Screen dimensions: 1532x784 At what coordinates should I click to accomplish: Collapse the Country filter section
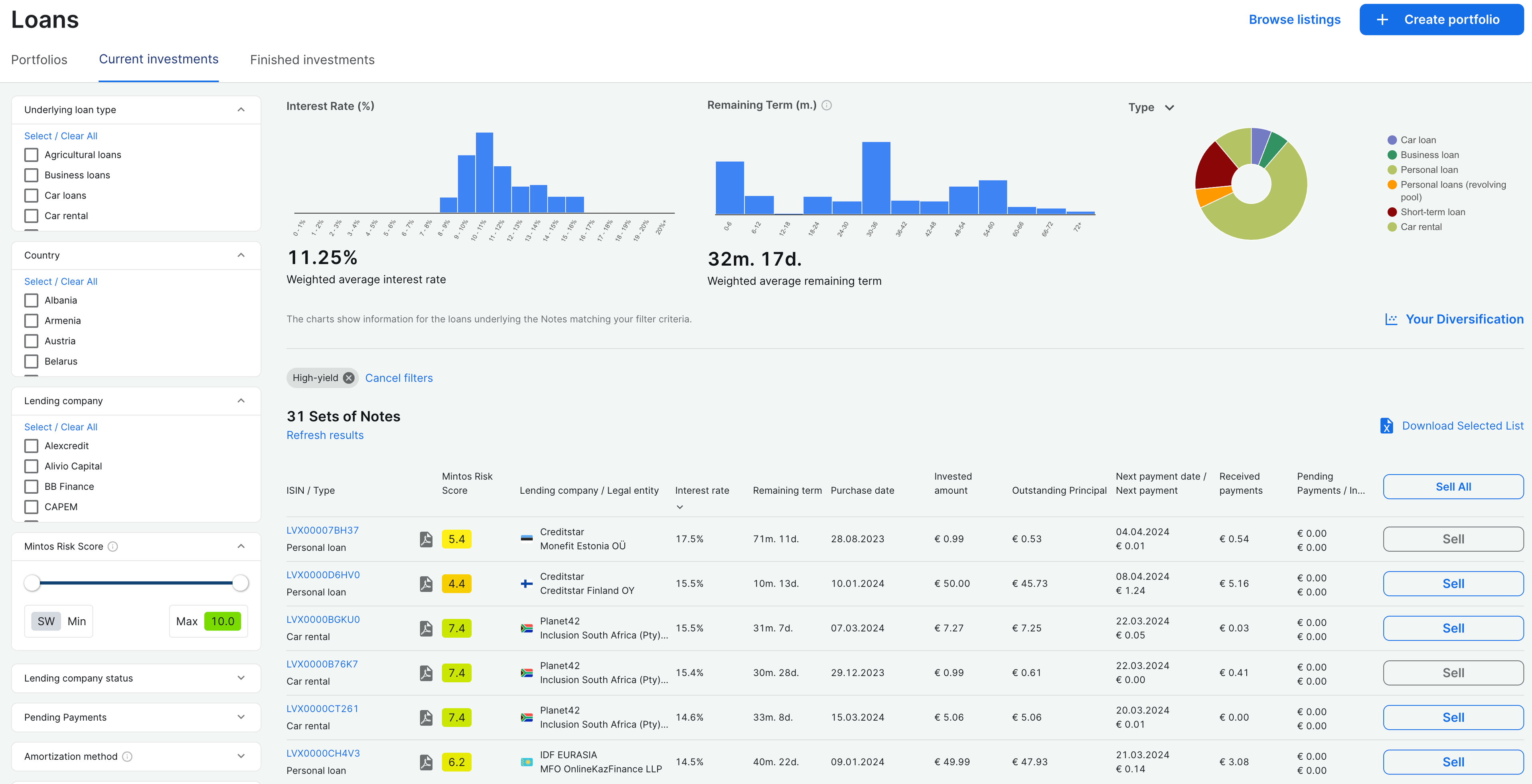[241, 256]
